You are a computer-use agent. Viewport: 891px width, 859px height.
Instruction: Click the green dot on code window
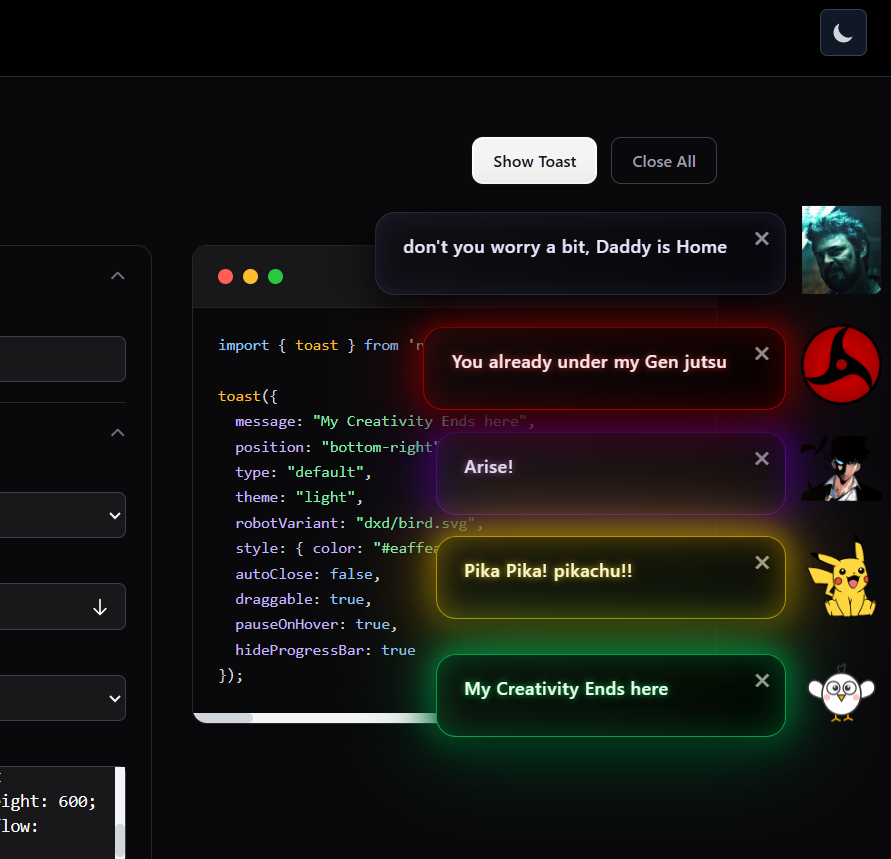[276, 277]
